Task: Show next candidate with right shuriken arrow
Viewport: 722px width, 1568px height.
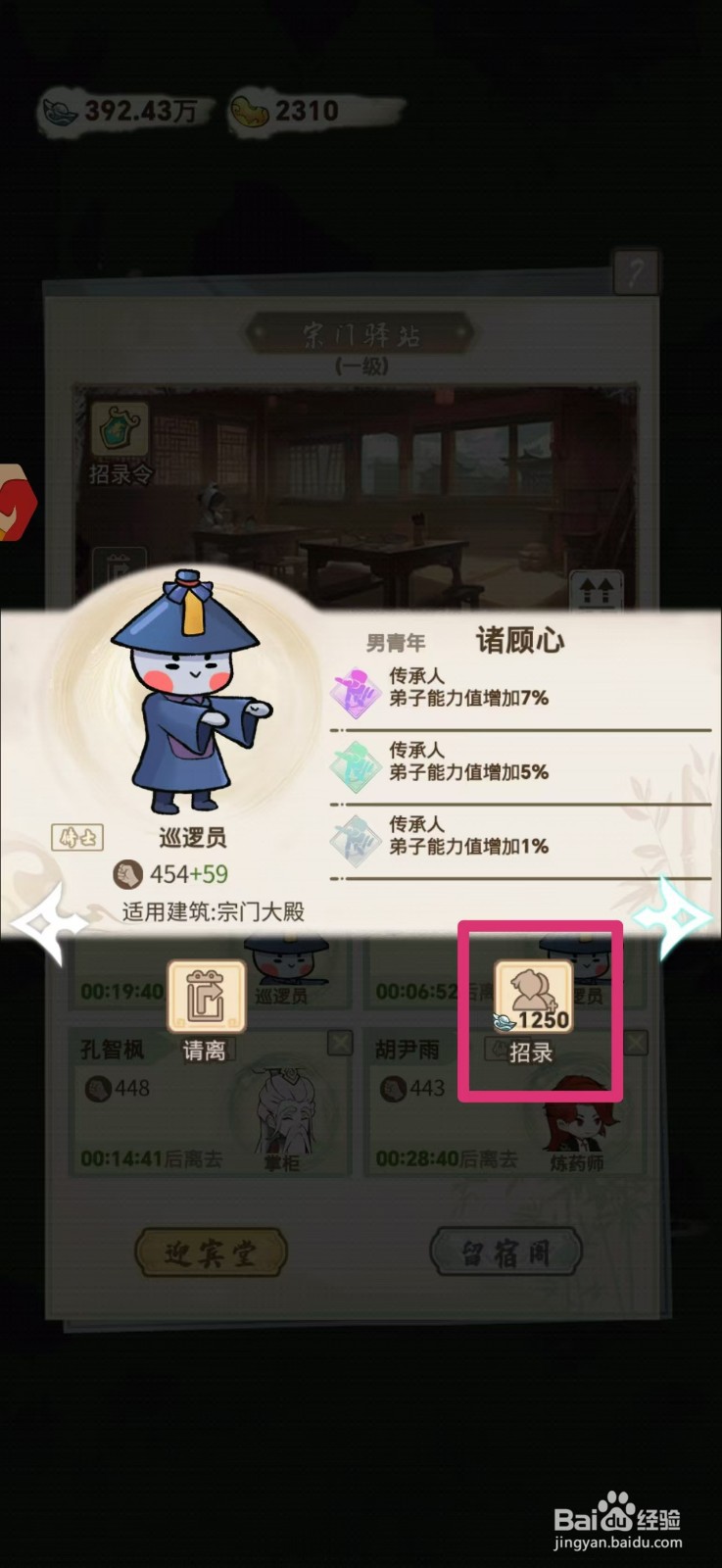Action: [672, 917]
